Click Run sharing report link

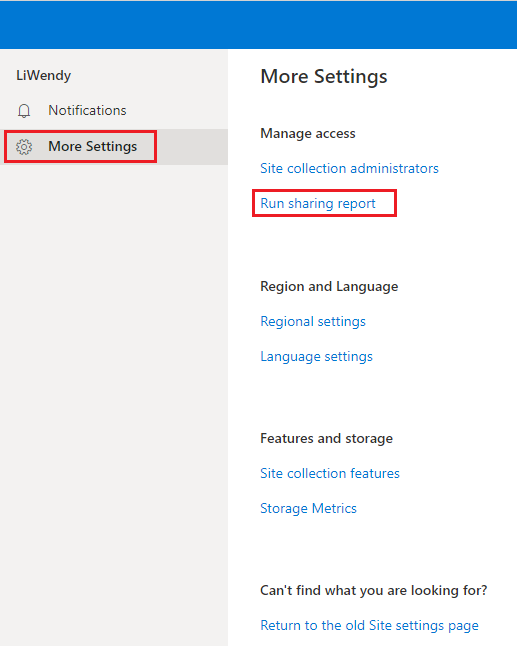click(318, 203)
